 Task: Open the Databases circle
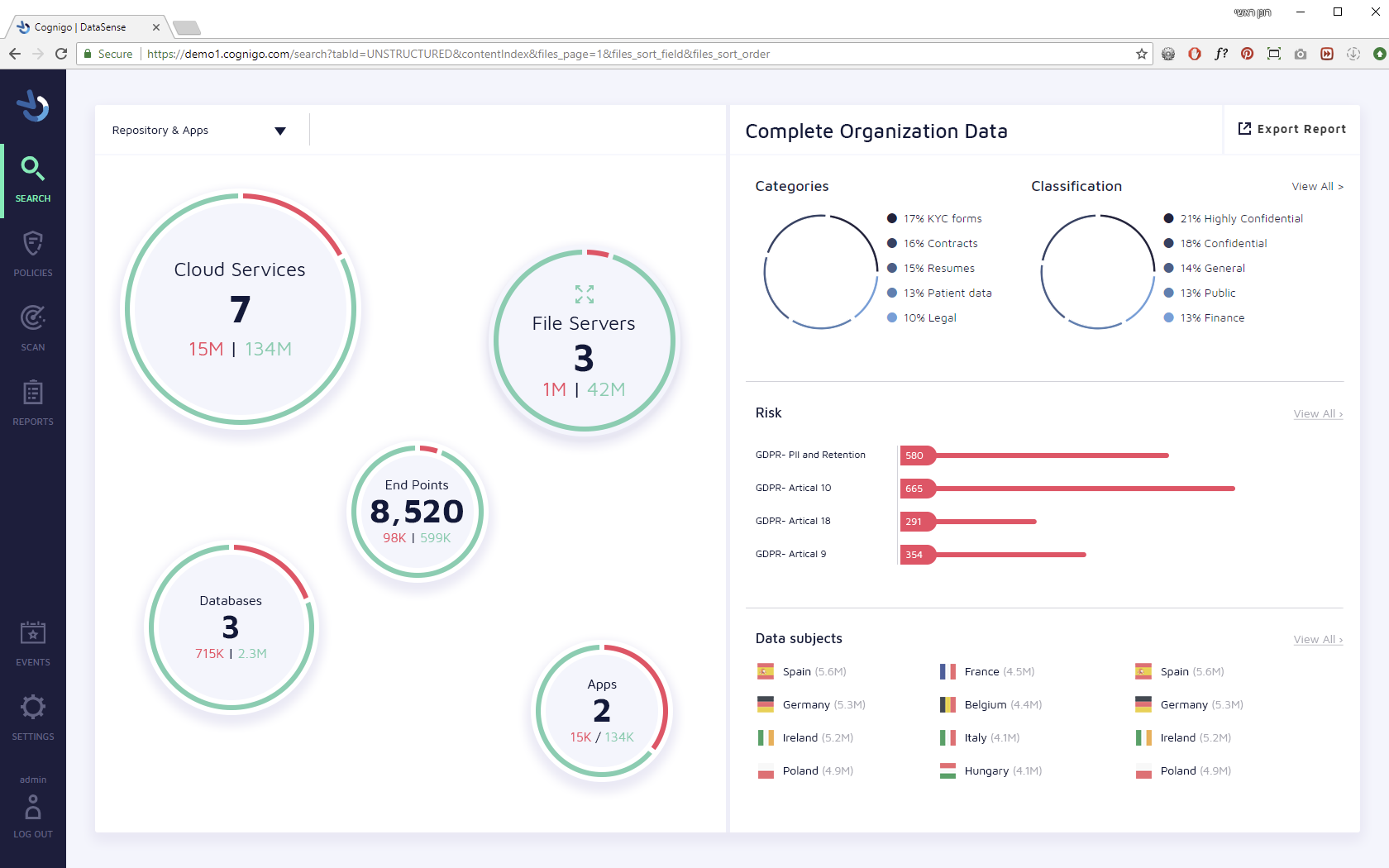(x=231, y=627)
